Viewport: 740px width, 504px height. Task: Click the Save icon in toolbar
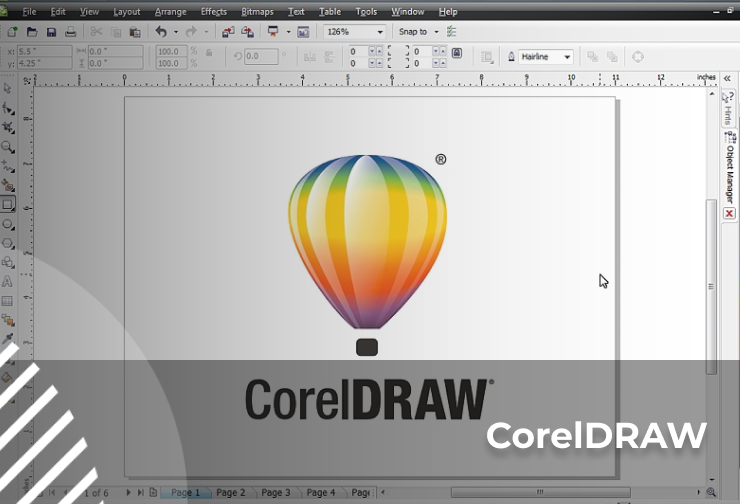tap(51, 32)
